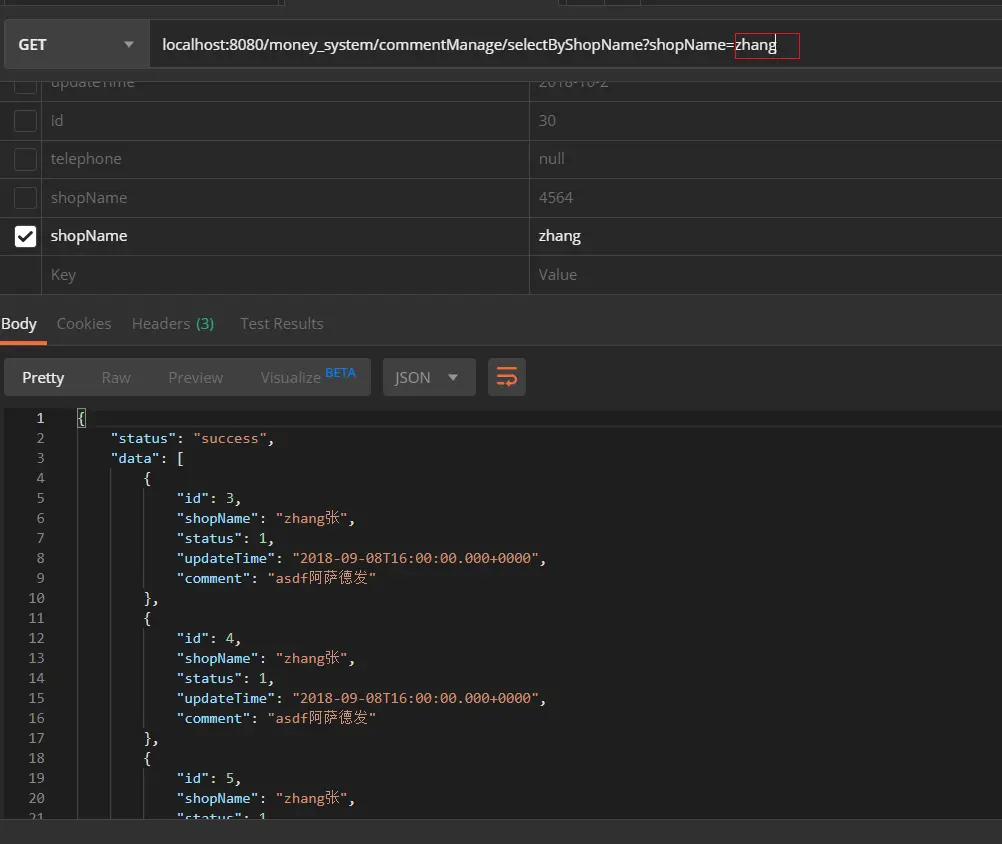Open the Visualize BETA view

[x=308, y=376]
